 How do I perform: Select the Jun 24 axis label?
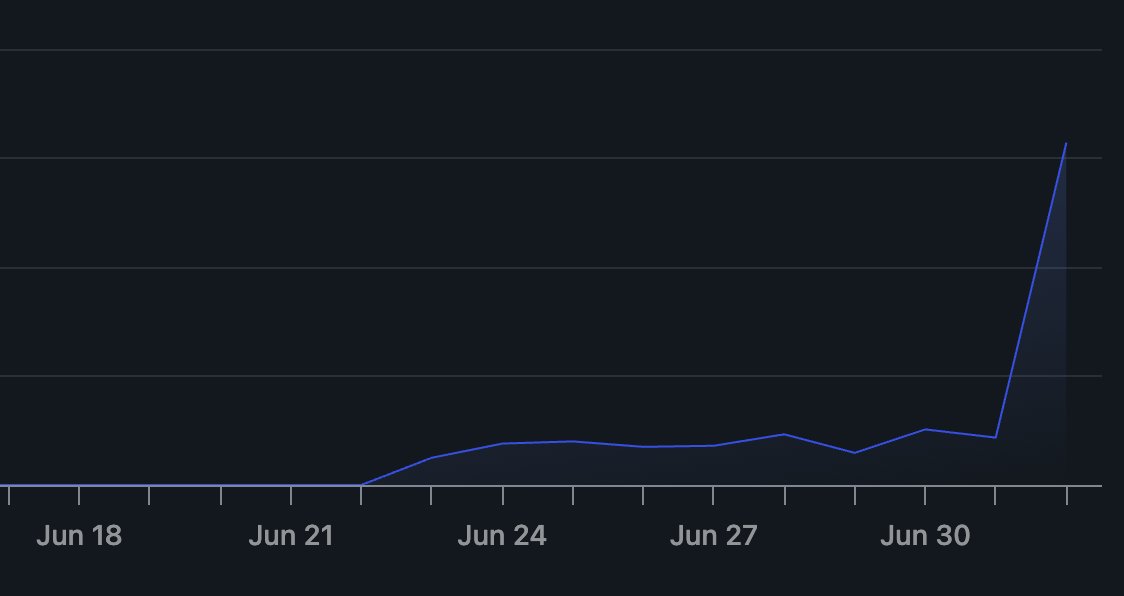pos(502,536)
